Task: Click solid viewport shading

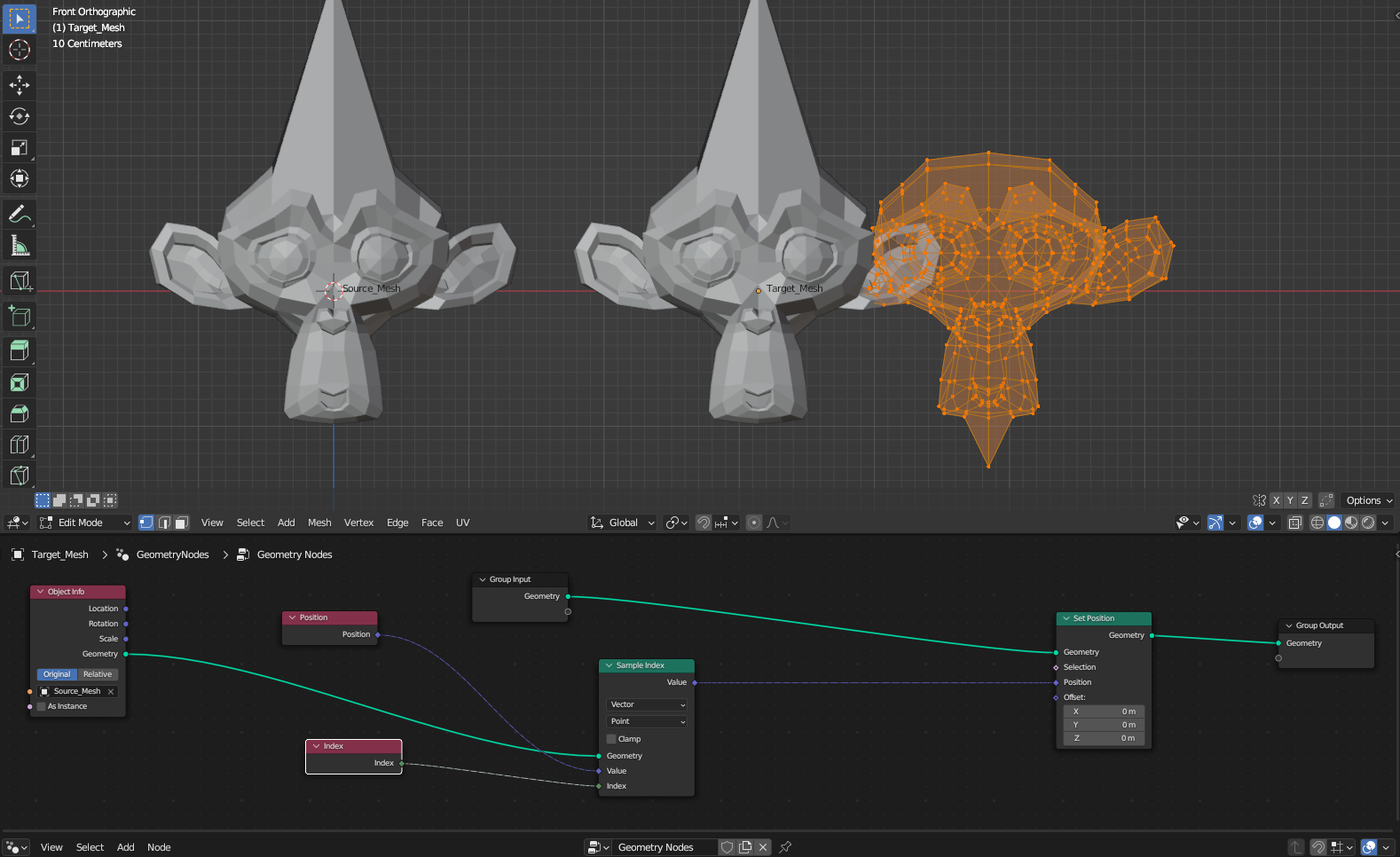Action: click(x=1334, y=523)
